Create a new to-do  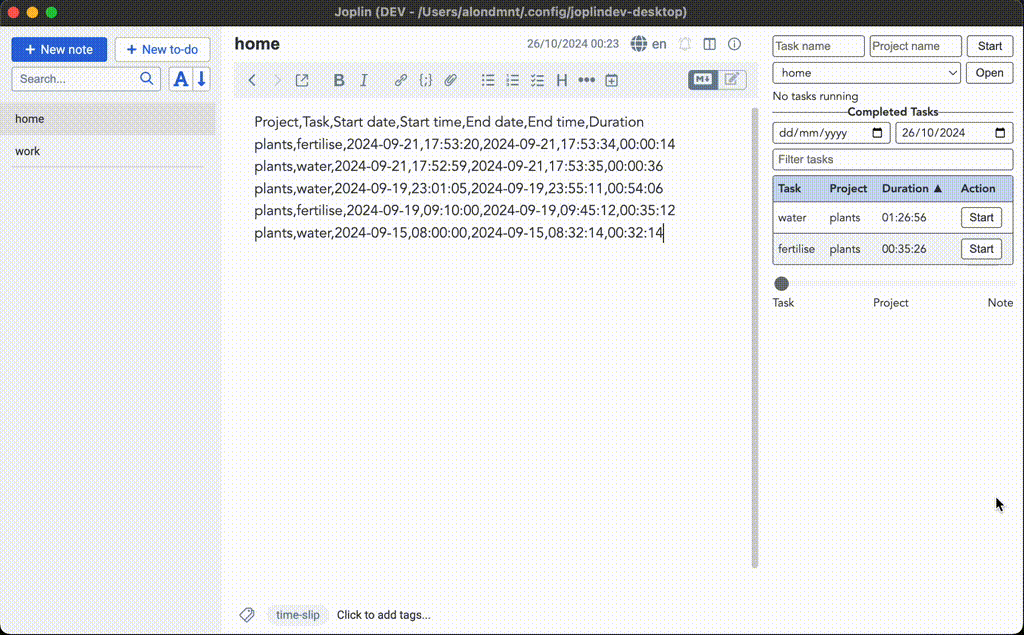163,50
